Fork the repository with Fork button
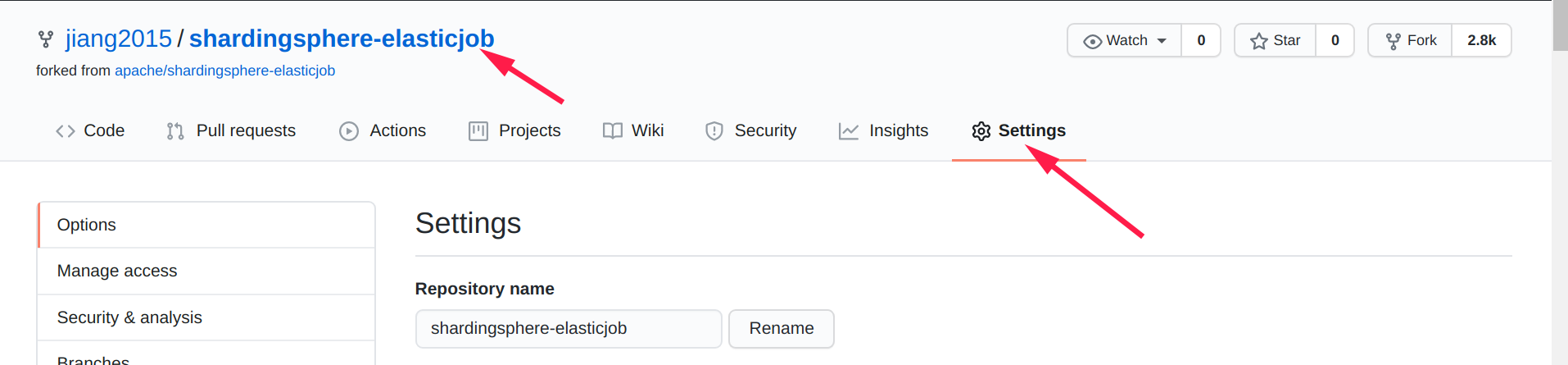The image size is (1568, 365). (x=1410, y=40)
